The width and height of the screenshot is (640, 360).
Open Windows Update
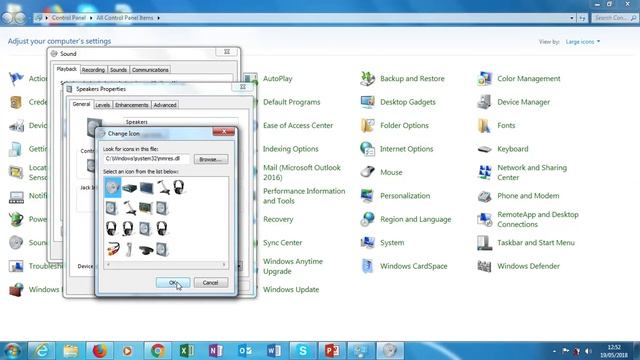tap(291, 290)
